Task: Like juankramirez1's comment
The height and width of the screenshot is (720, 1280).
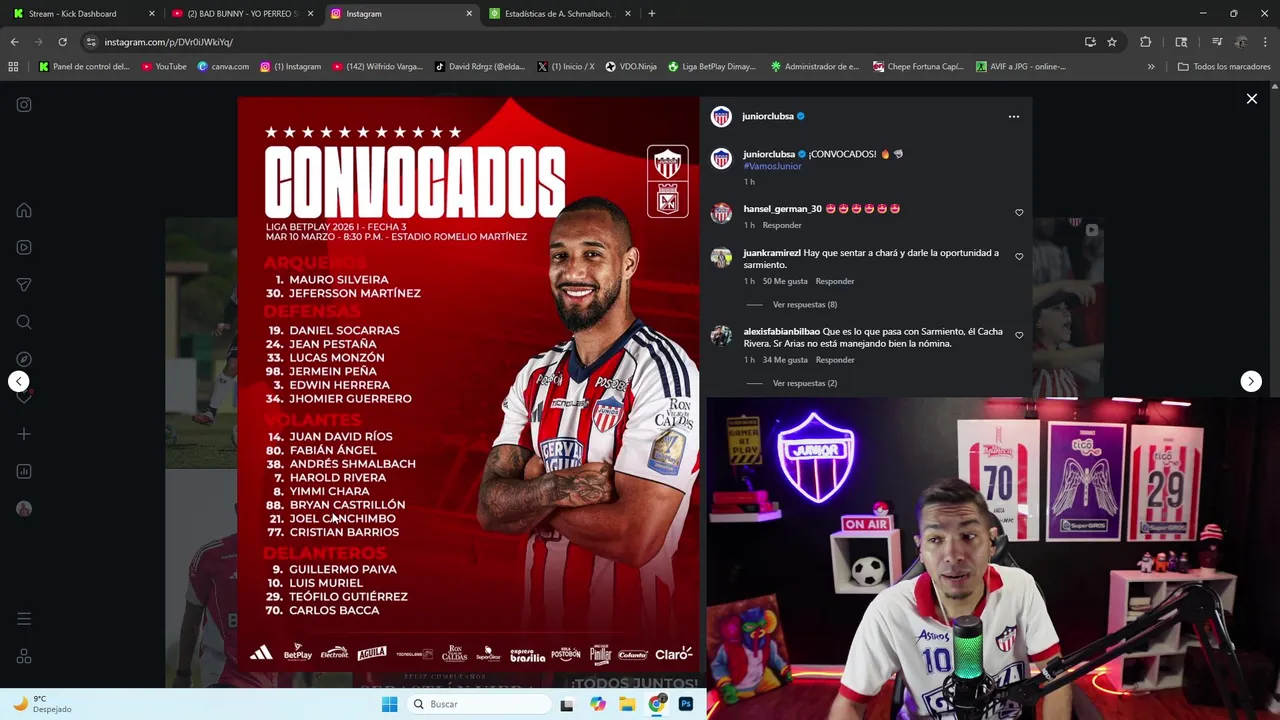Action: 1019,256
